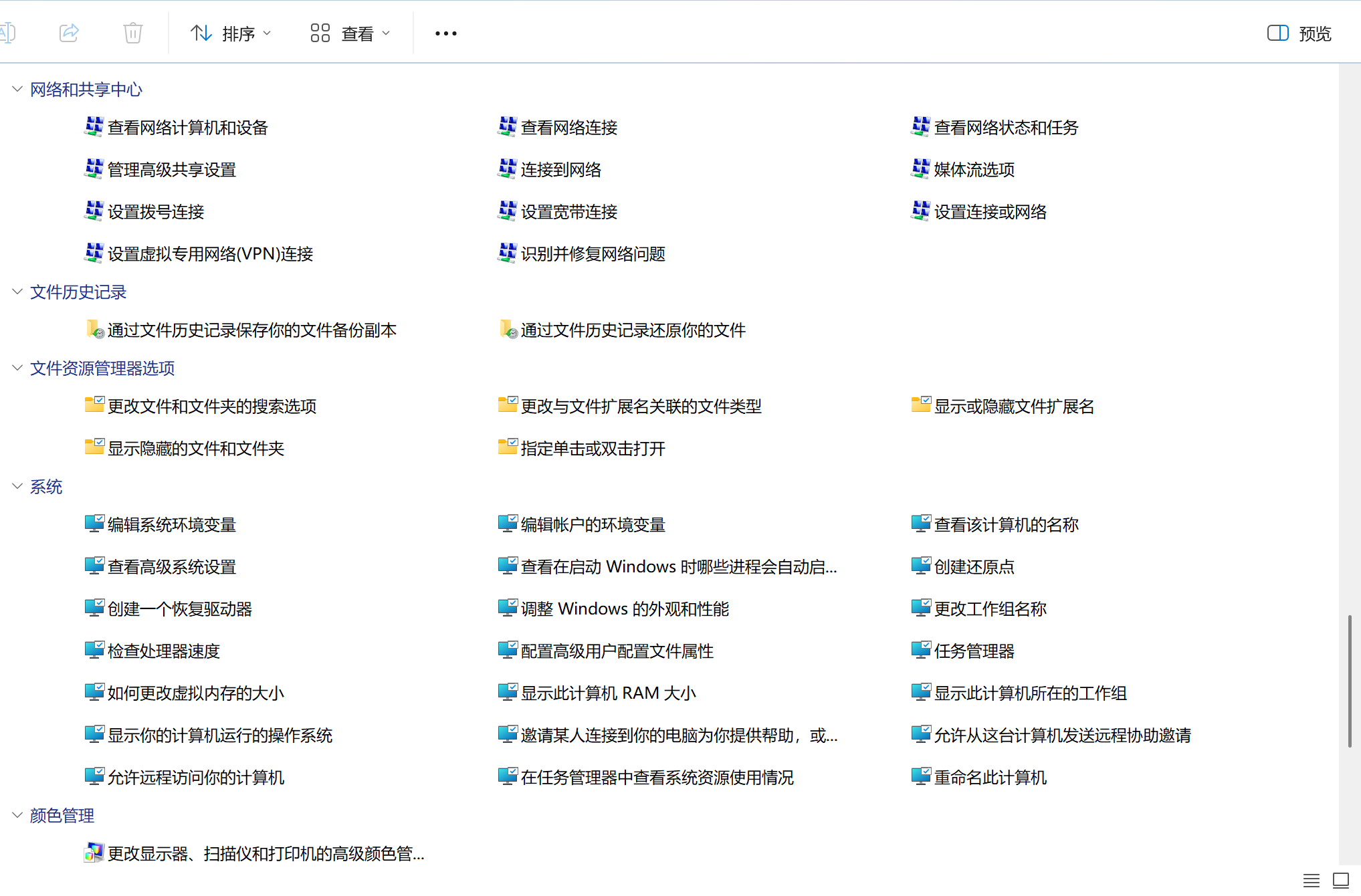Click the vertical scrollbar thumb

click(x=1350, y=681)
